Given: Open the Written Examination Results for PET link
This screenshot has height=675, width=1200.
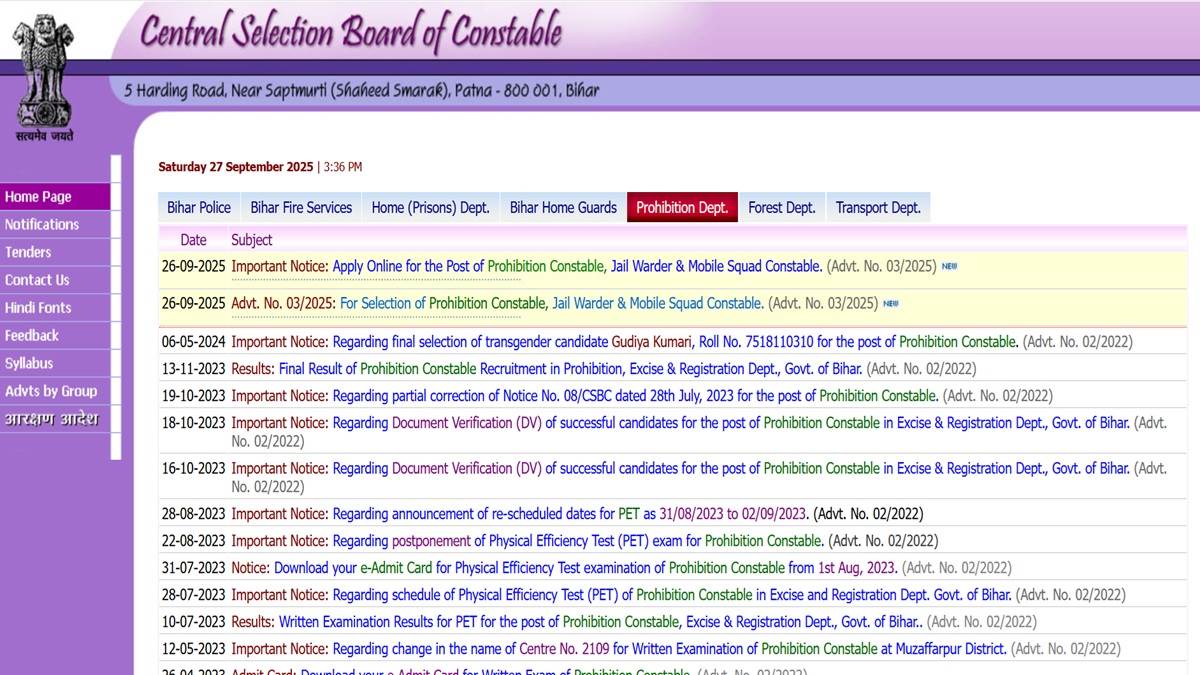Looking at the screenshot, I should 601,622.
